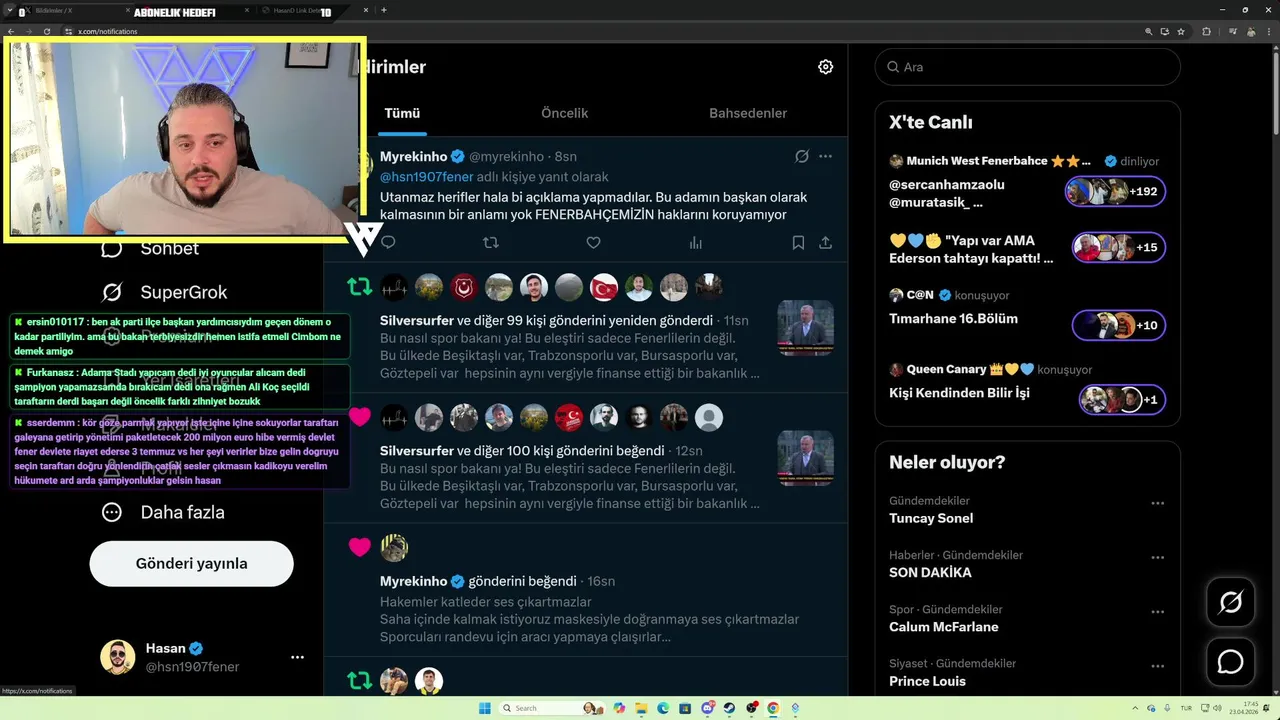The image size is (1280, 720).
Task: Click Hasan's profile avatar at bottom left
Action: click(117, 657)
